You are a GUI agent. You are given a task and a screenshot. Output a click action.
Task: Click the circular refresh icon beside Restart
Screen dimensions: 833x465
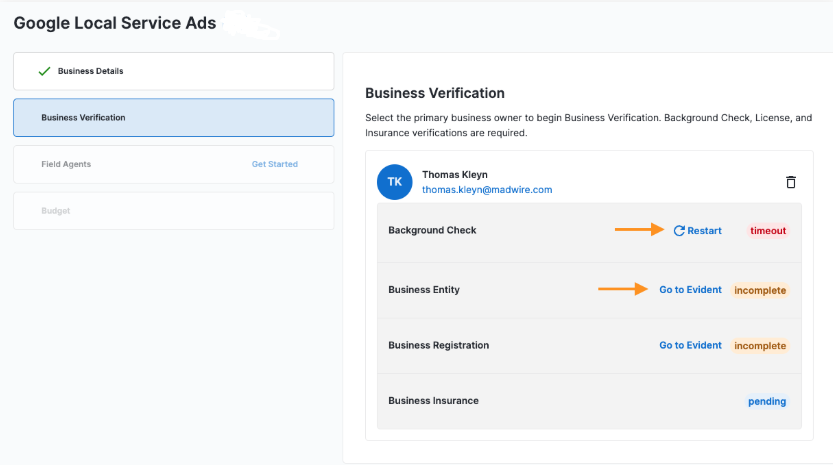[679, 231]
